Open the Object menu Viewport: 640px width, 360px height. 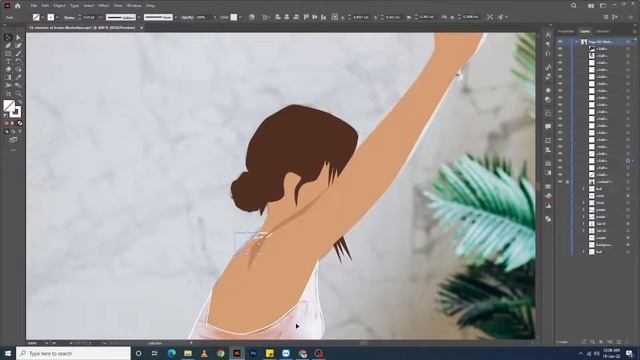pos(59,6)
